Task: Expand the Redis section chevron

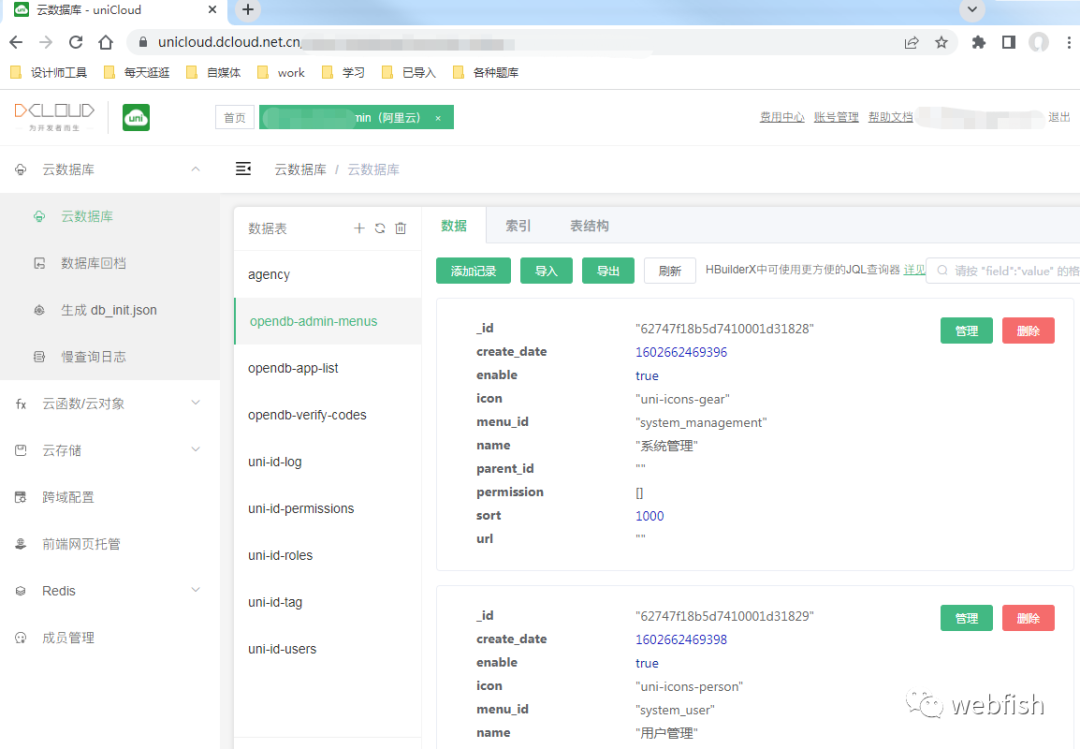Action: coord(196,590)
